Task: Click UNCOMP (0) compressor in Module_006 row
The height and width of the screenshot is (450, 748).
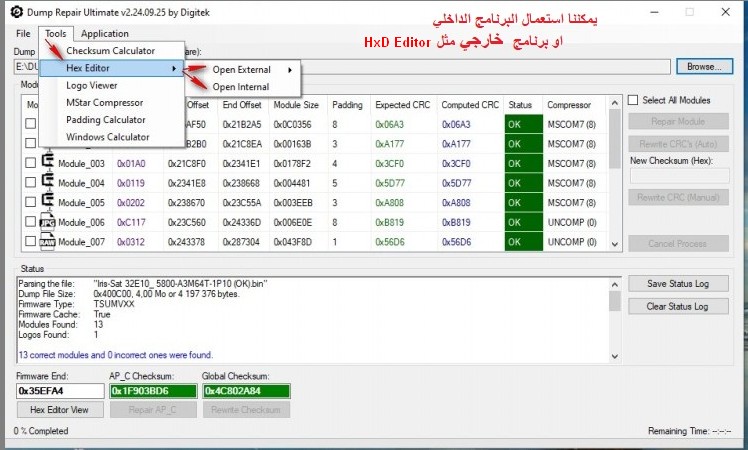Action: point(572,222)
